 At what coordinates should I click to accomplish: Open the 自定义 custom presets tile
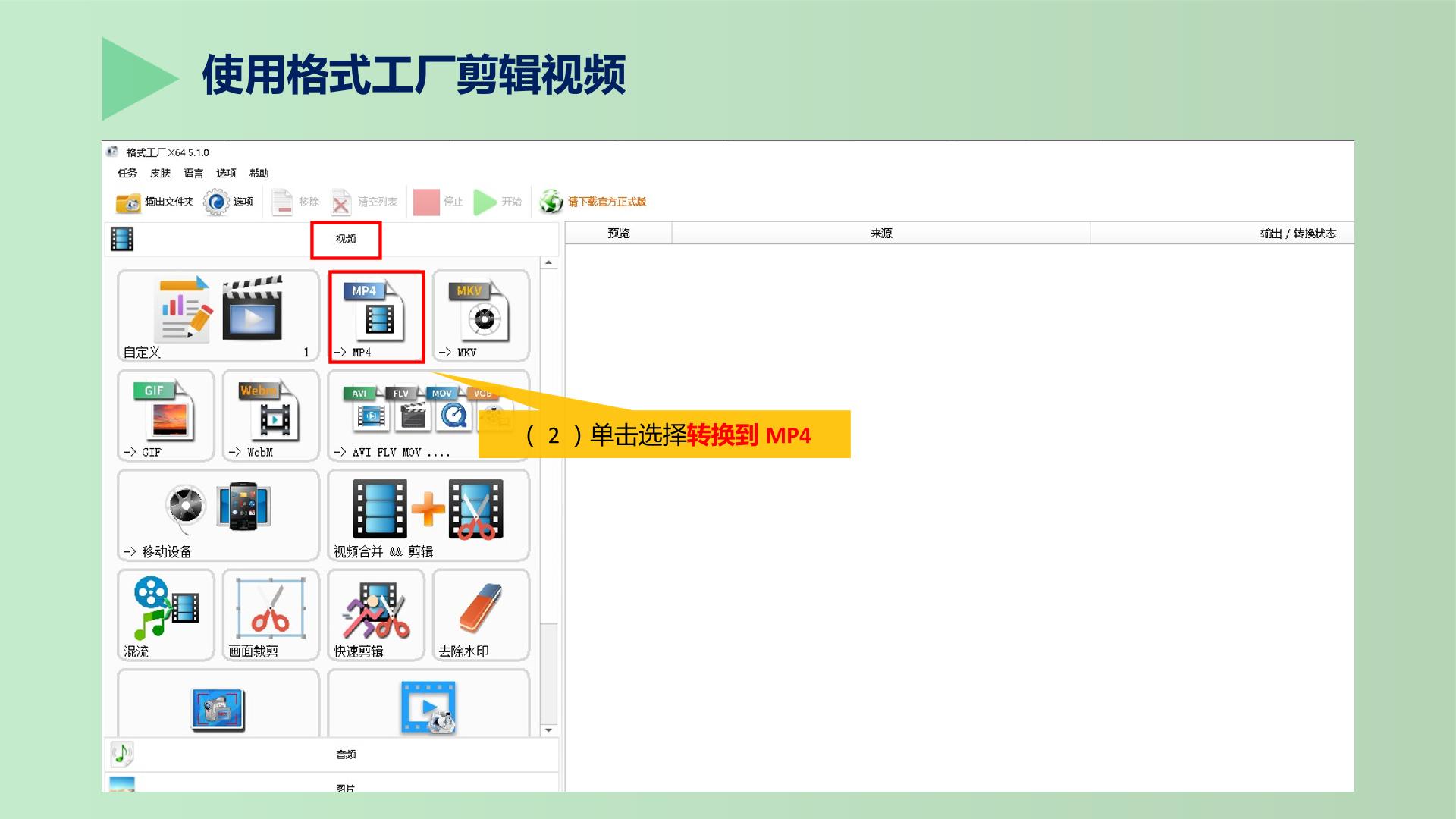(x=218, y=316)
